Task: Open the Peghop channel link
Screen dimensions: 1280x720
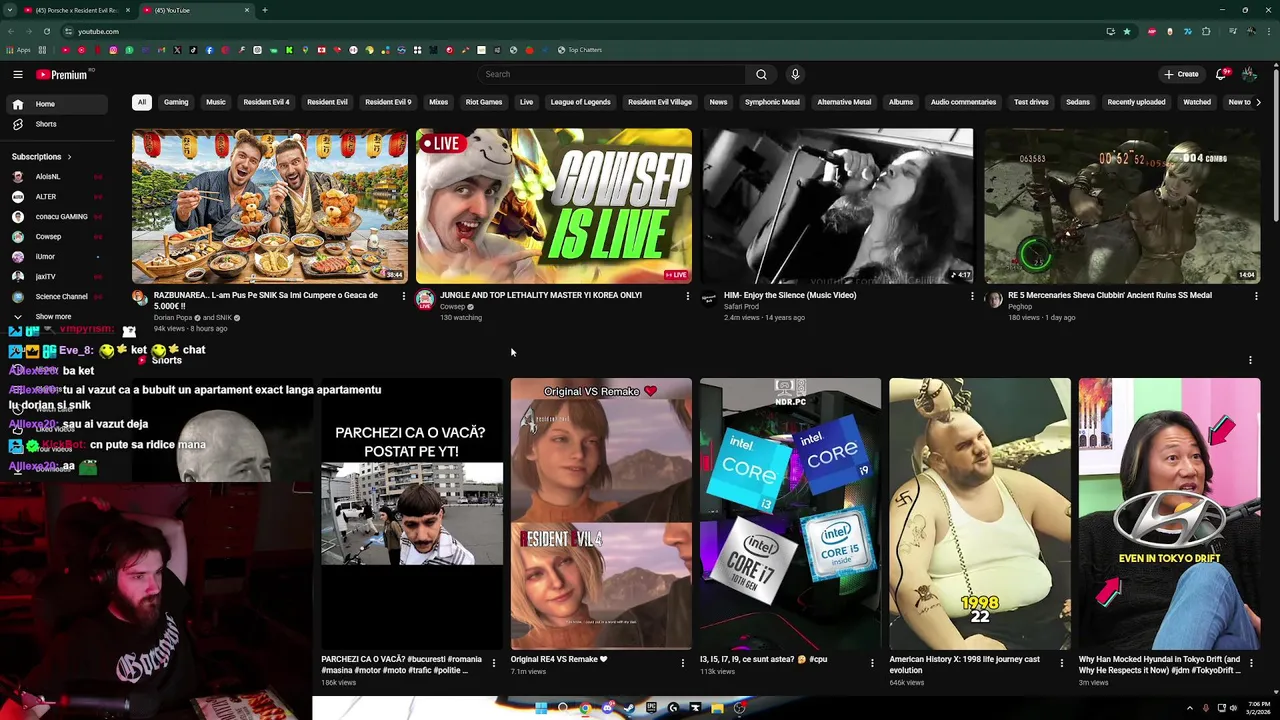Action: point(1020,307)
